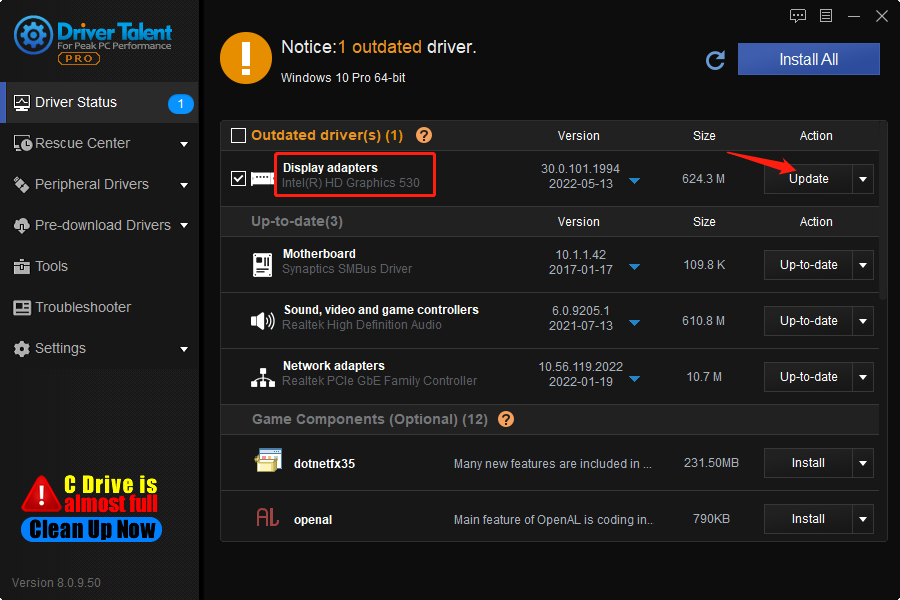Click Up-to-date button for Motherboard
The image size is (900, 600).
(808, 265)
